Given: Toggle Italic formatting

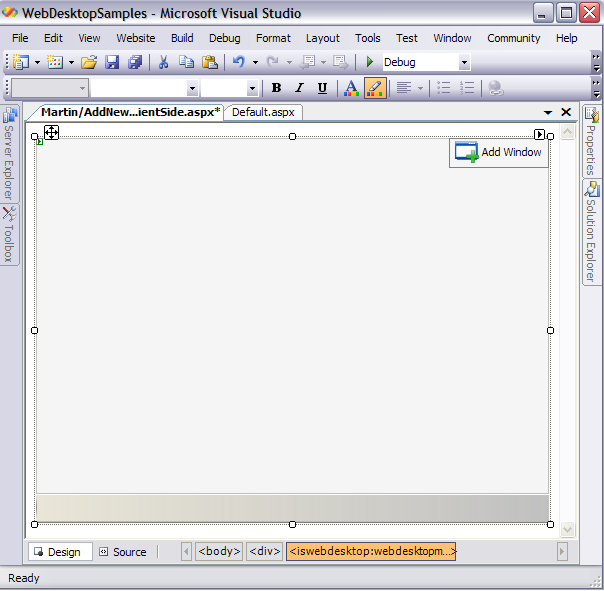Looking at the screenshot, I should click(299, 88).
